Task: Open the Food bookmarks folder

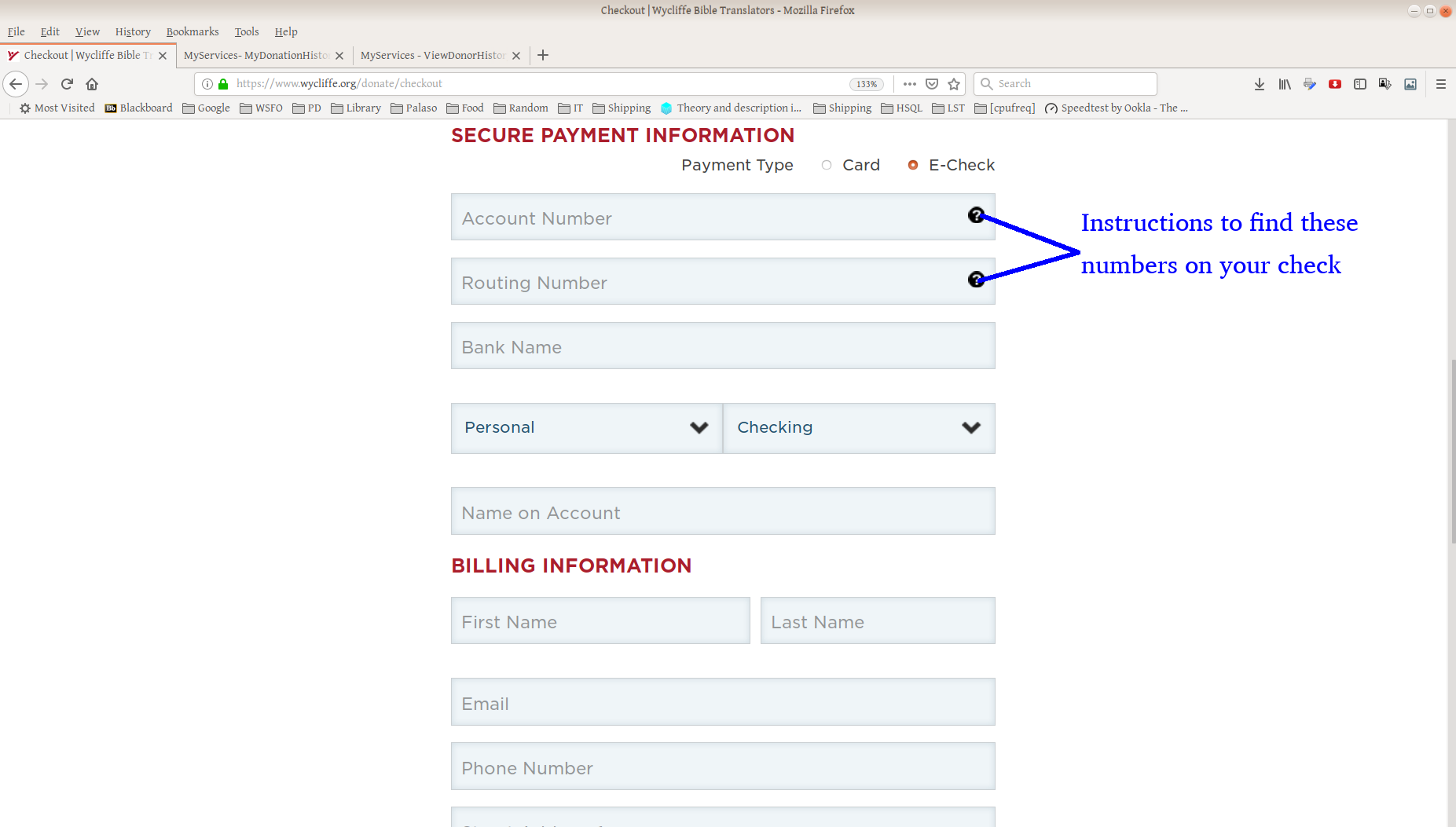Action: 465,108
